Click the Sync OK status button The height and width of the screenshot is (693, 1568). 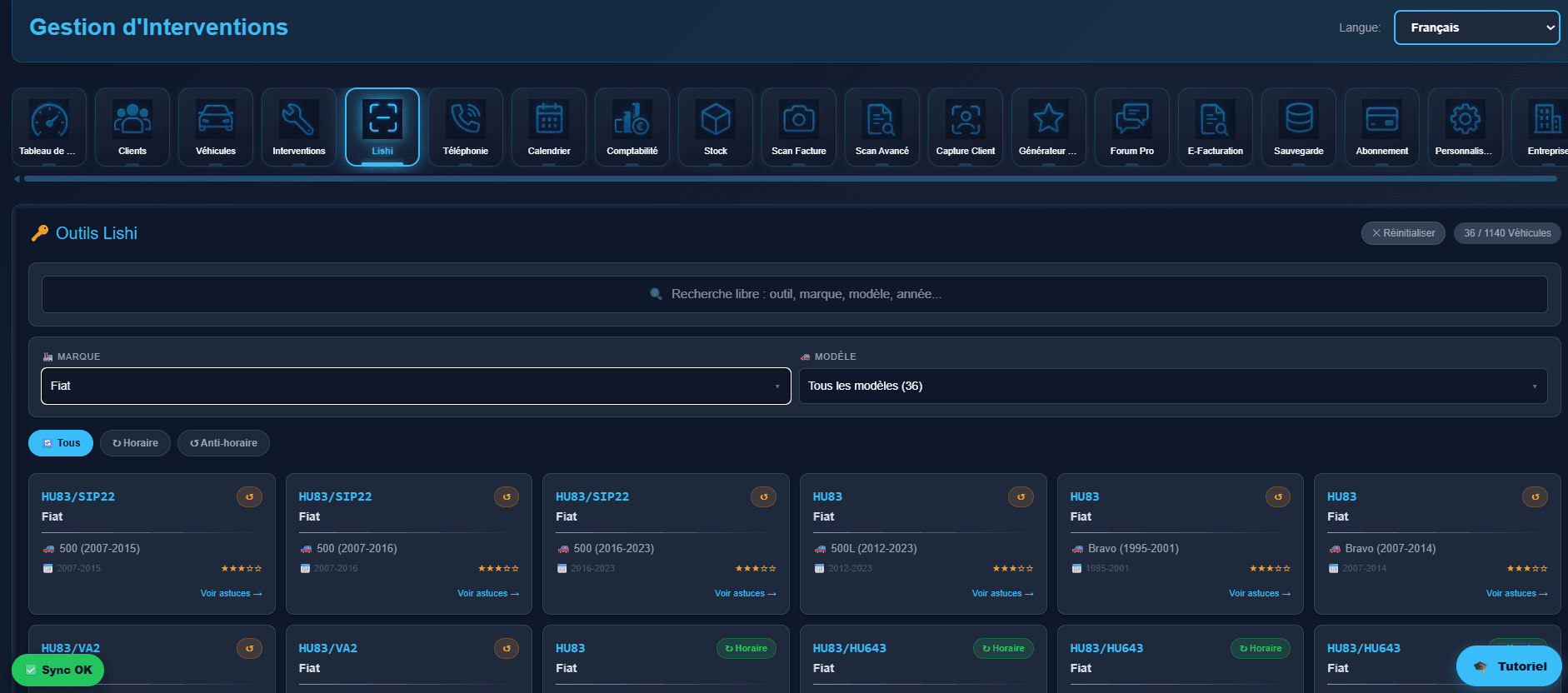coord(58,670)
